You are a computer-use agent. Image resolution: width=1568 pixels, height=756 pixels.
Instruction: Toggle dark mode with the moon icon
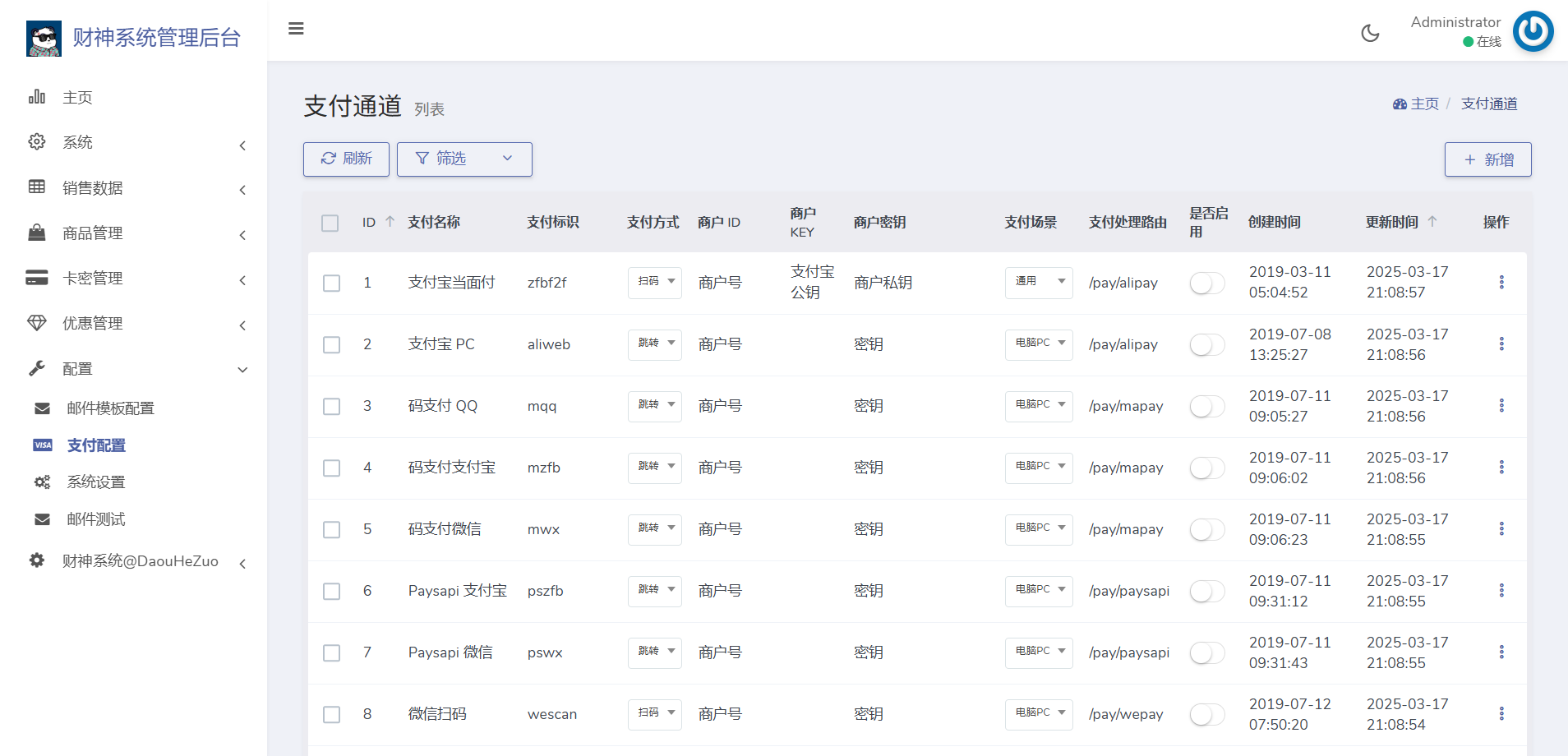(1370, 33)
